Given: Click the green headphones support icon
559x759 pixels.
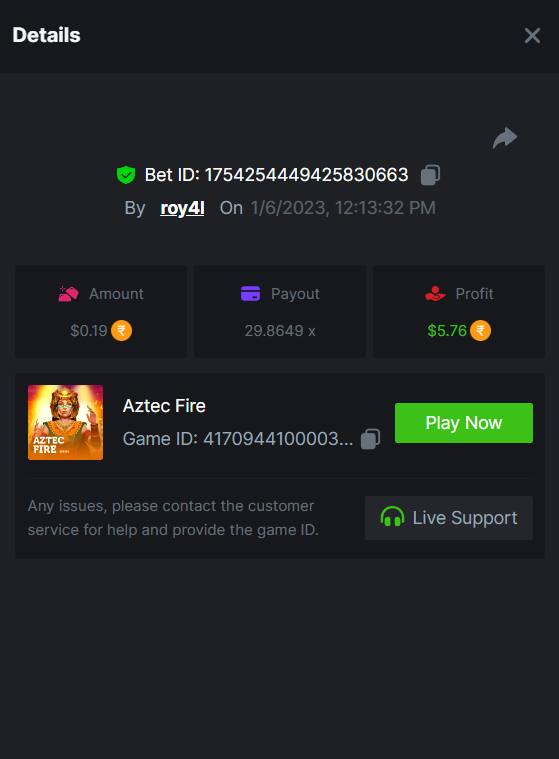Looking at the screenshot, I should [392, 517].
